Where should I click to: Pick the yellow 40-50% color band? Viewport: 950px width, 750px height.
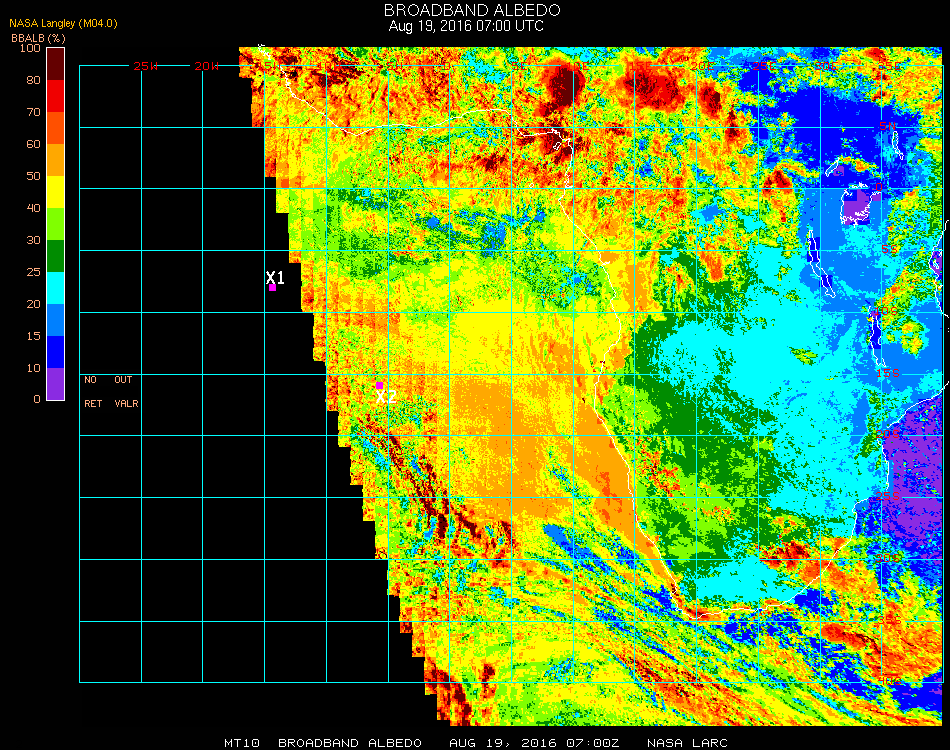[56, 191]
